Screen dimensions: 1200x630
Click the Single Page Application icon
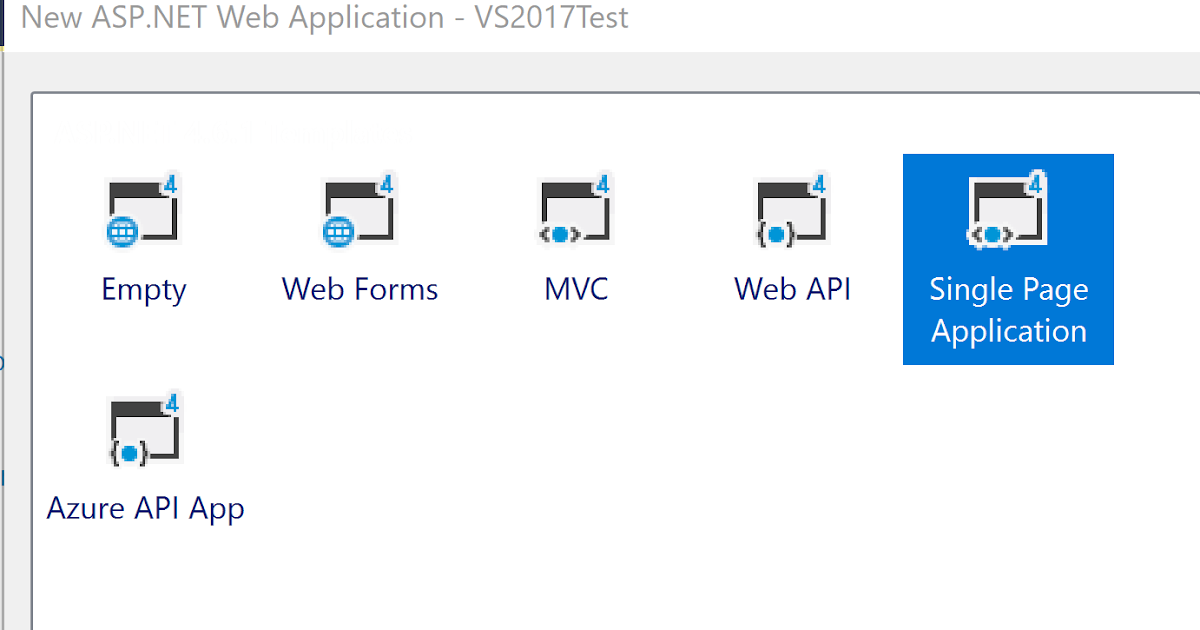[1007, 212]
